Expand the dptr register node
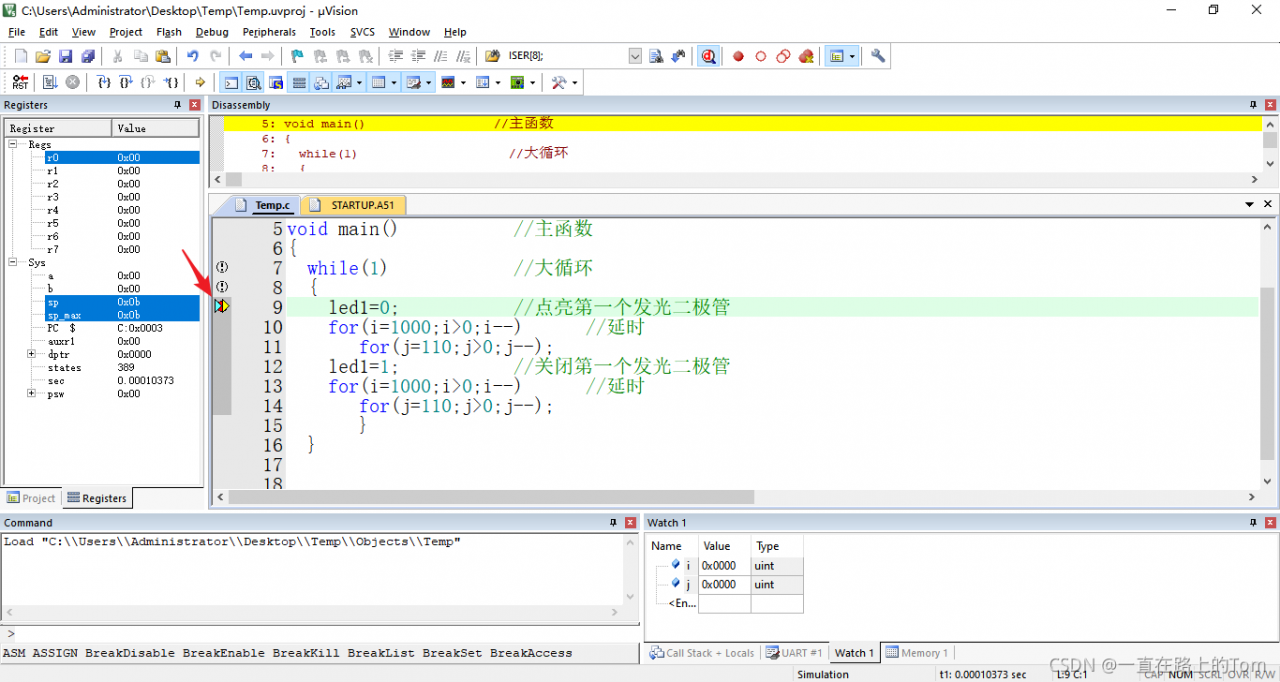The height and width of the screenshot is (682, 1280). [x=32, y=354]
